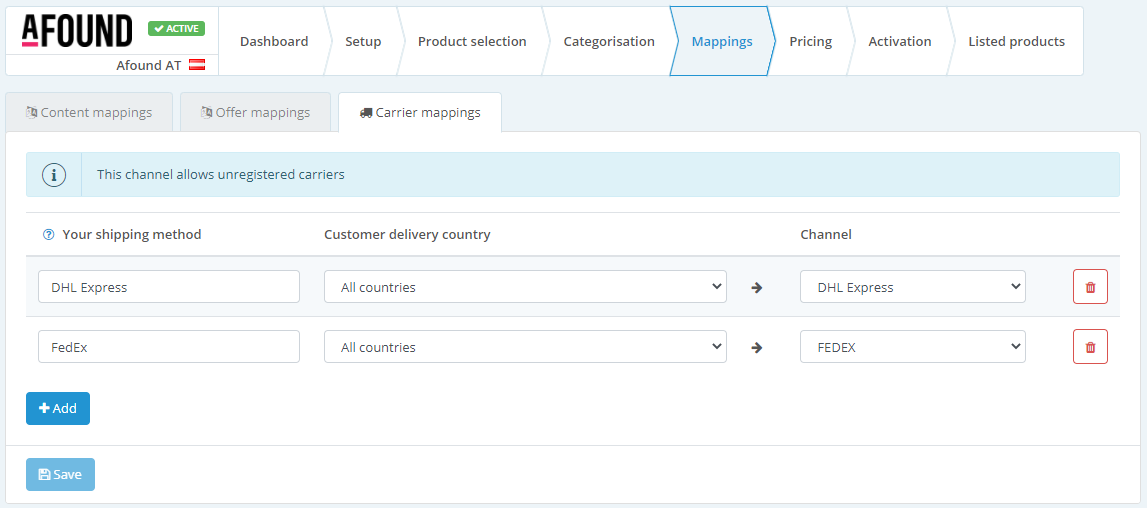Switch to the Content mappings tab
This screenshot has width=1147, height=508.
coord(89,112)
